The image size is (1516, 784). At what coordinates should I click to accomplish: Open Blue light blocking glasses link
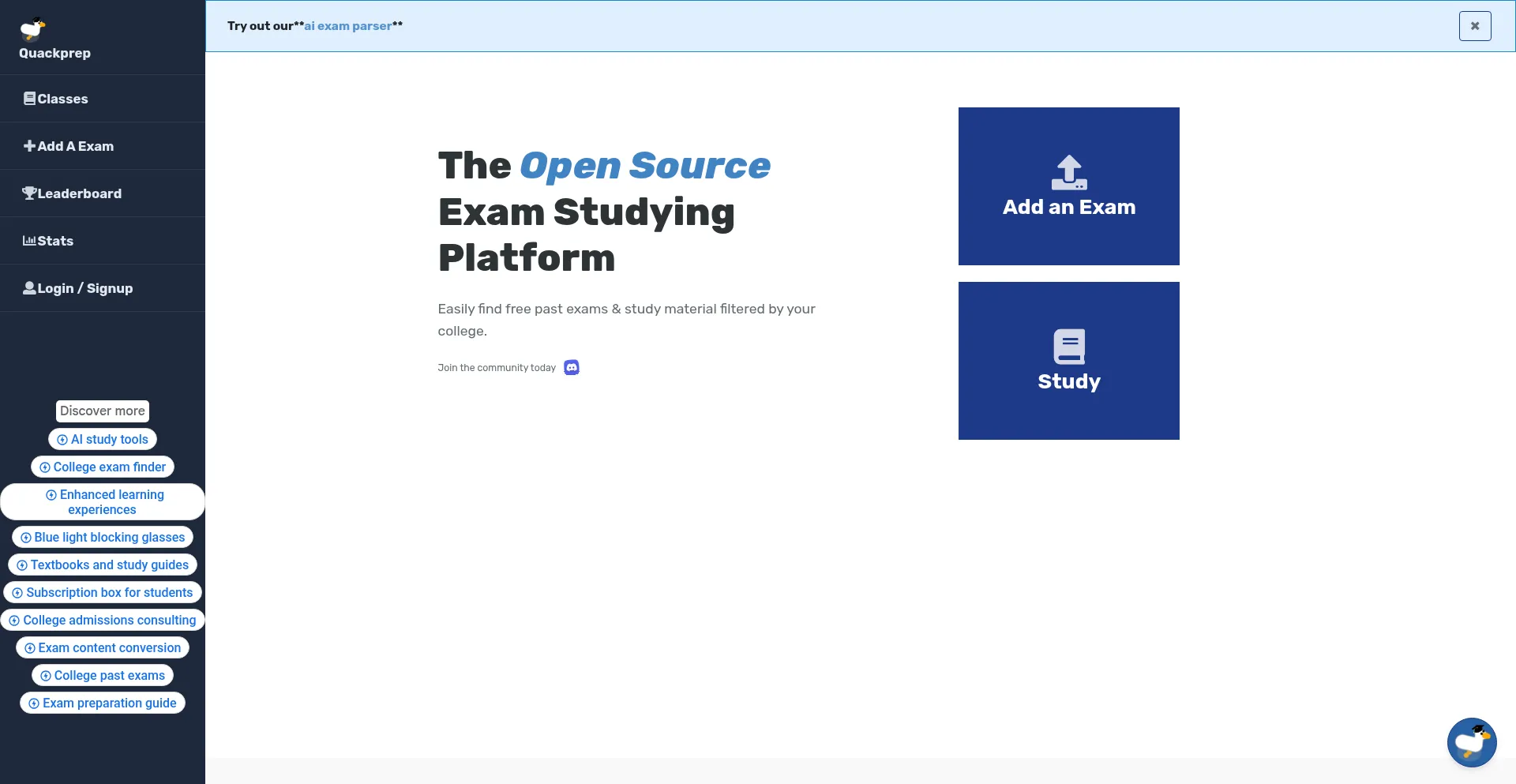[x=103, y=538]
